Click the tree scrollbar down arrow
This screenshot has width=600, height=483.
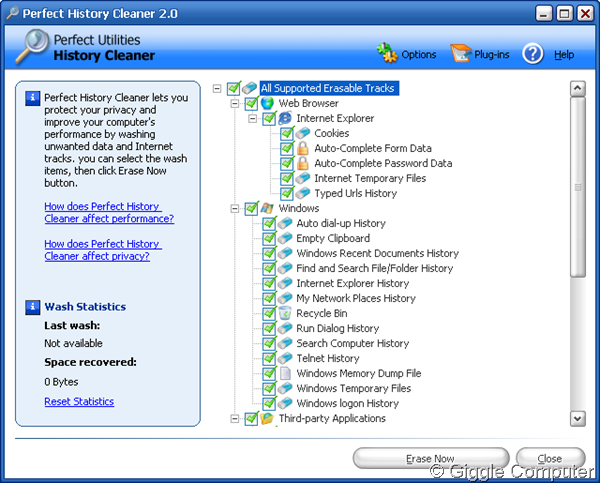tap(577, 418)
